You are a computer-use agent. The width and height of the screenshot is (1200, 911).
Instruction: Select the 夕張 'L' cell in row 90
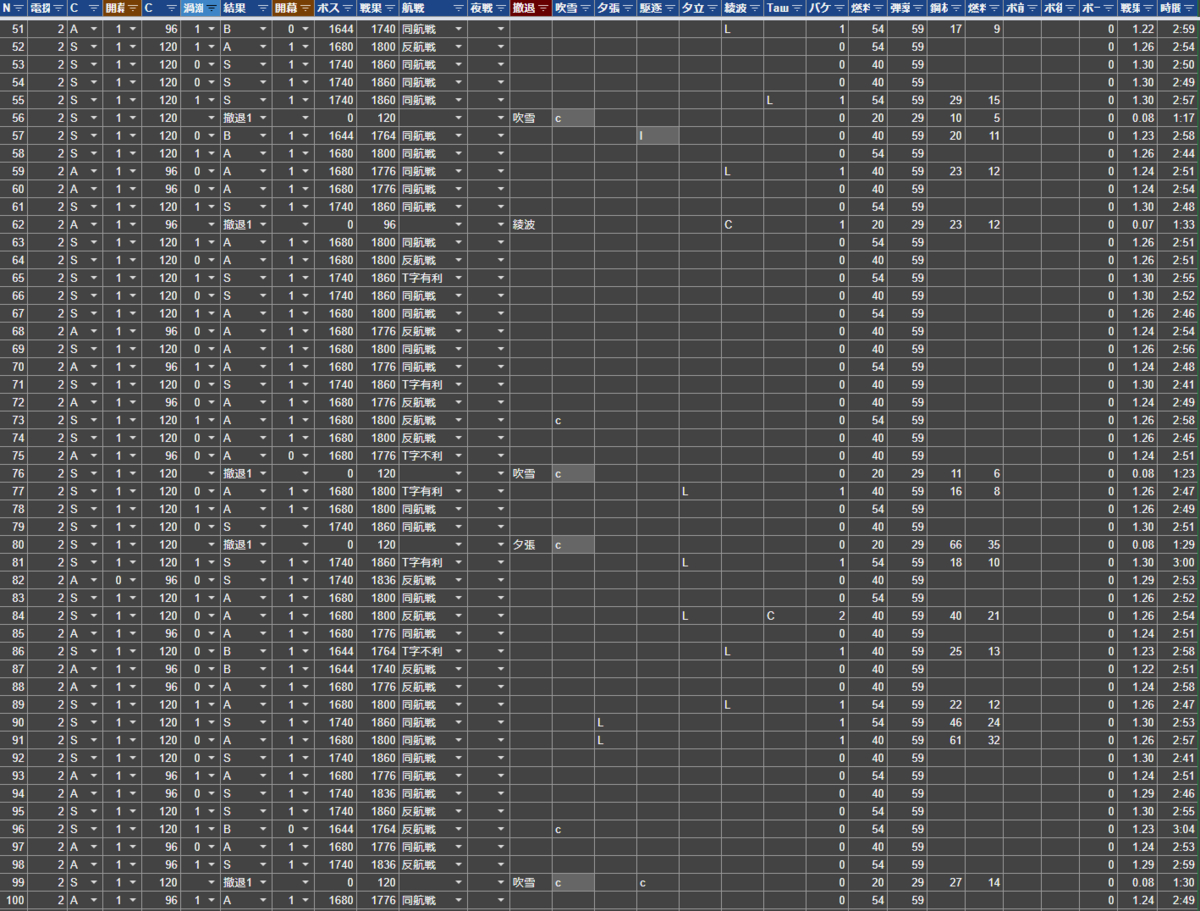point(615,723)
